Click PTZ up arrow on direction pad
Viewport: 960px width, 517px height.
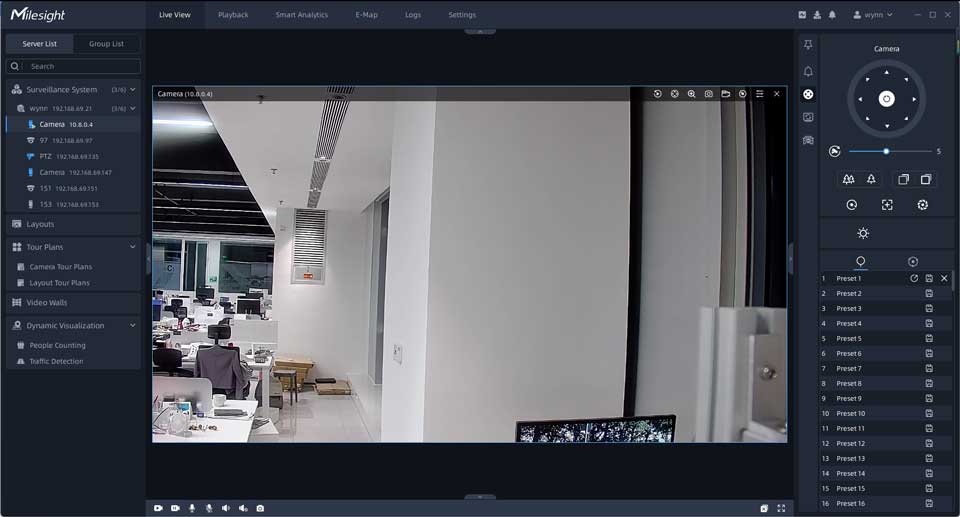pyautogui.click(x=886, y=73)
